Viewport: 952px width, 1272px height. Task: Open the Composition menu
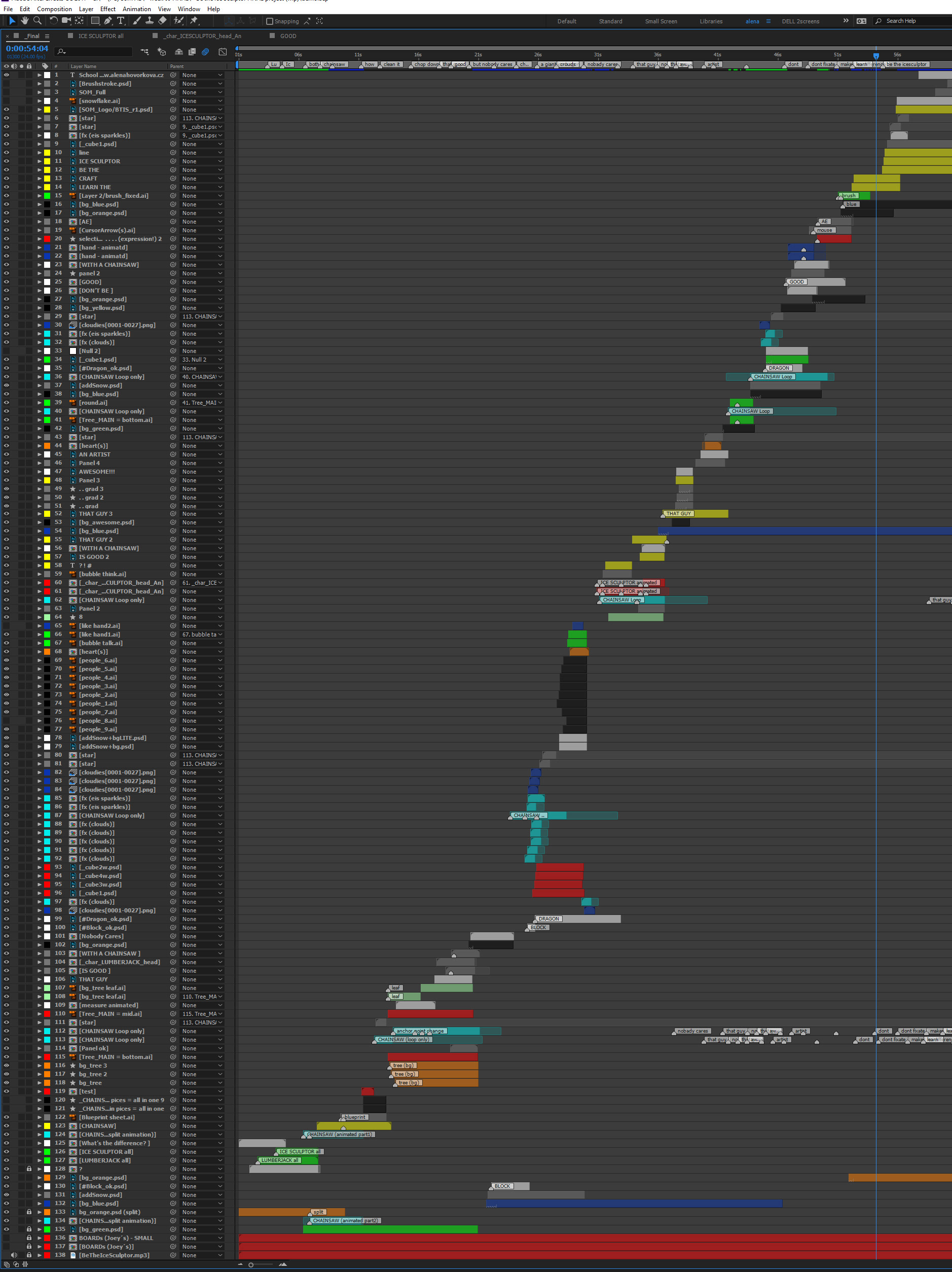55,9
